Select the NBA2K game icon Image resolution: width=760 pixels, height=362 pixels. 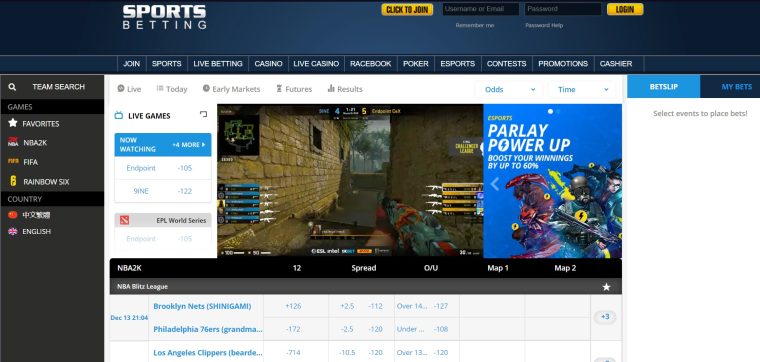tap(13, 142)
